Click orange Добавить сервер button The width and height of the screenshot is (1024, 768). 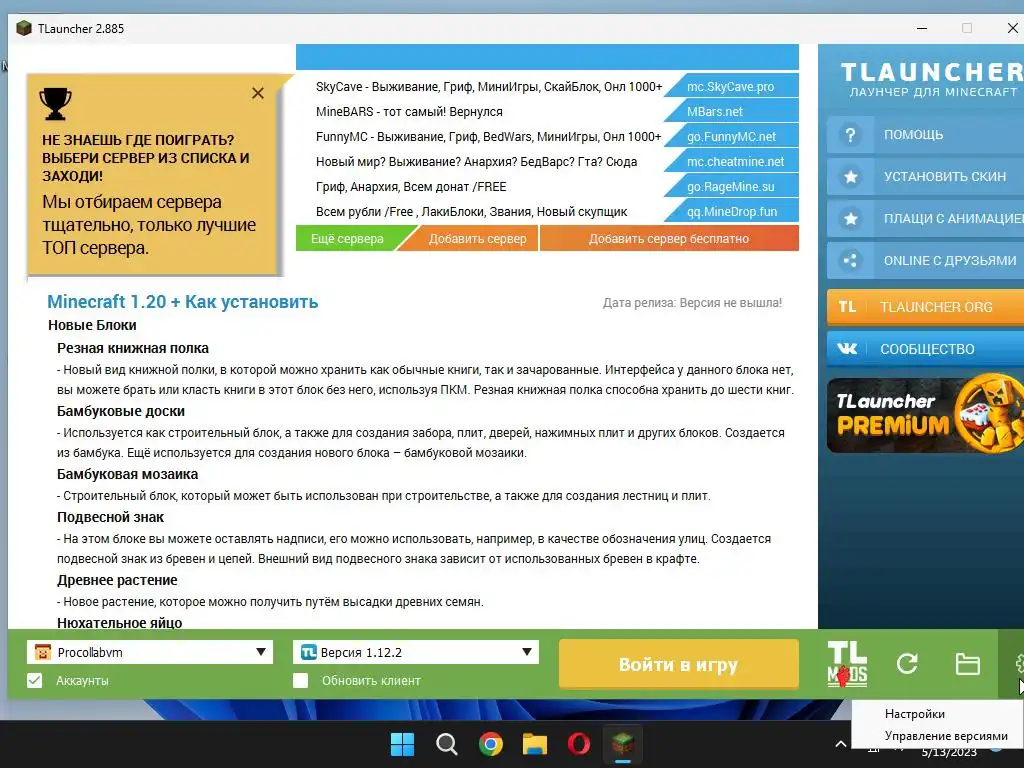point(477,238)
